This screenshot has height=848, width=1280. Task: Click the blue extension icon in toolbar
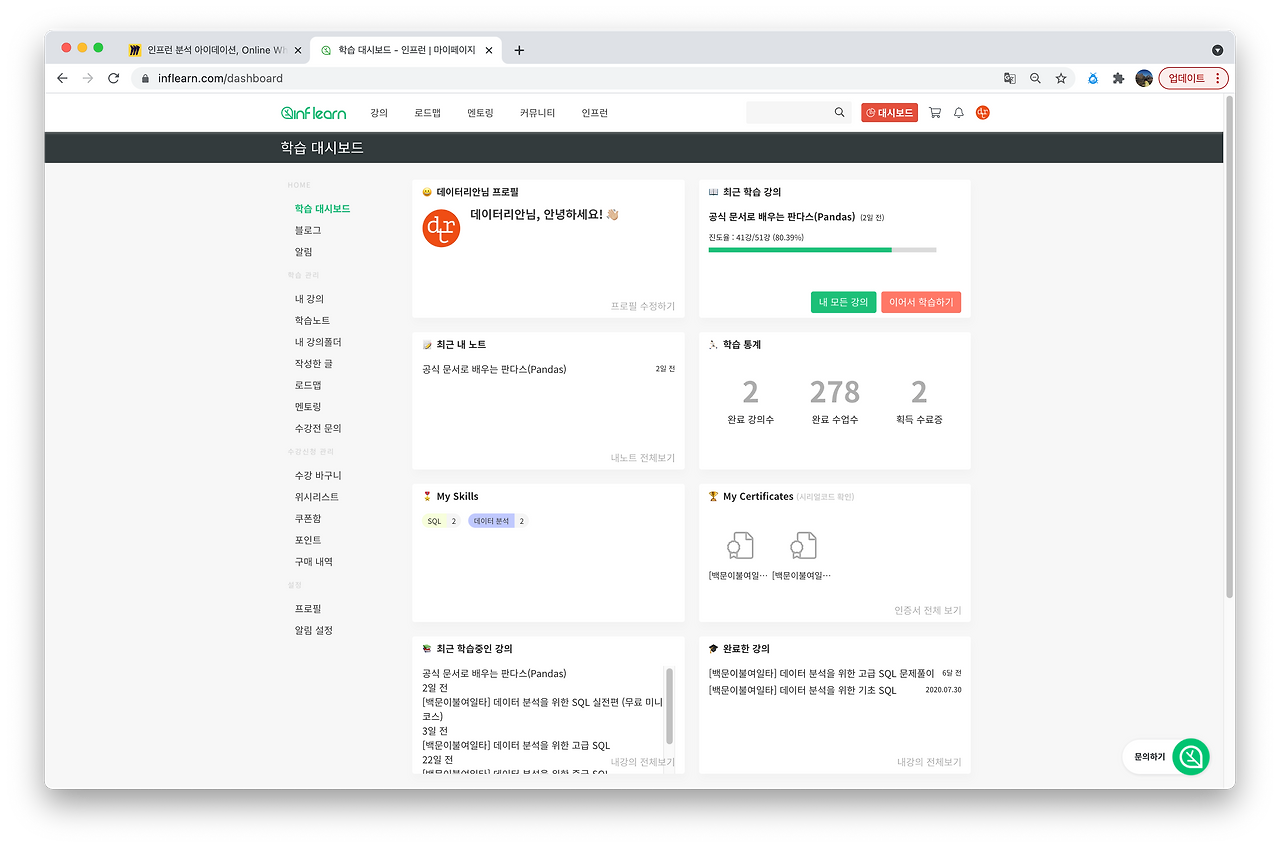(x=1092, y=78)
